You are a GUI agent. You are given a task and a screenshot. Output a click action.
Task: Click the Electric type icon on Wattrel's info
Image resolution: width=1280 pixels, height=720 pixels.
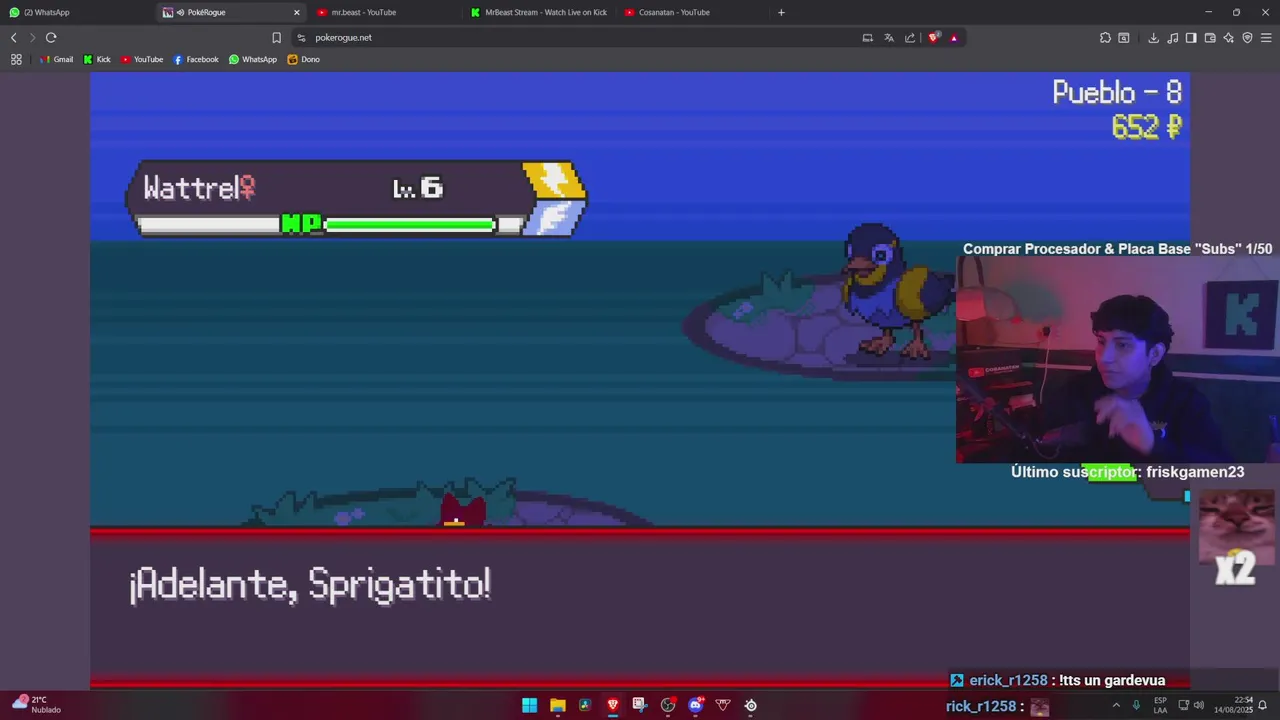tap(553, 181)
